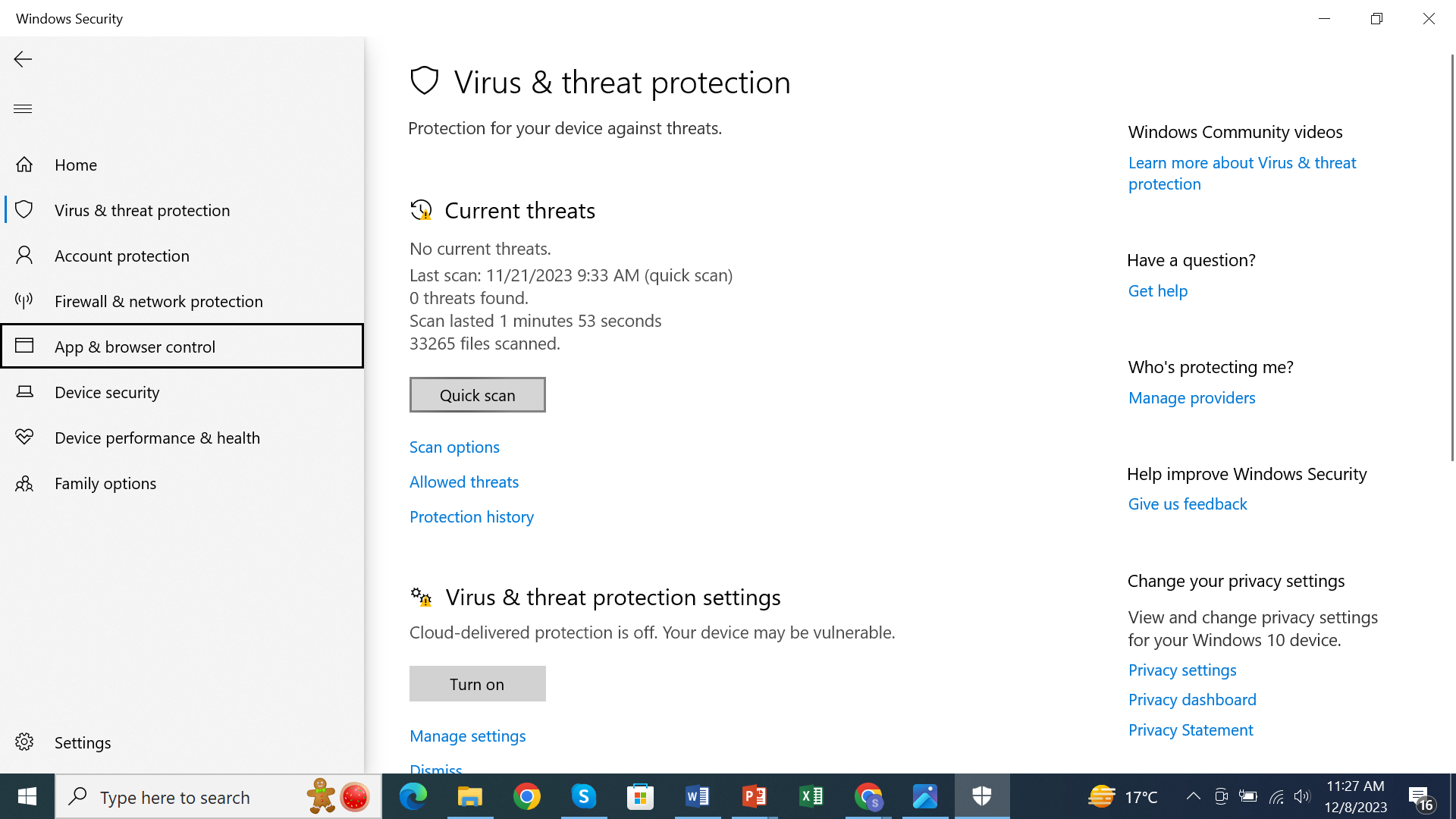Toggle real-time protection via Manage settings
The image size is (1456, 819).
pos(467,735)
